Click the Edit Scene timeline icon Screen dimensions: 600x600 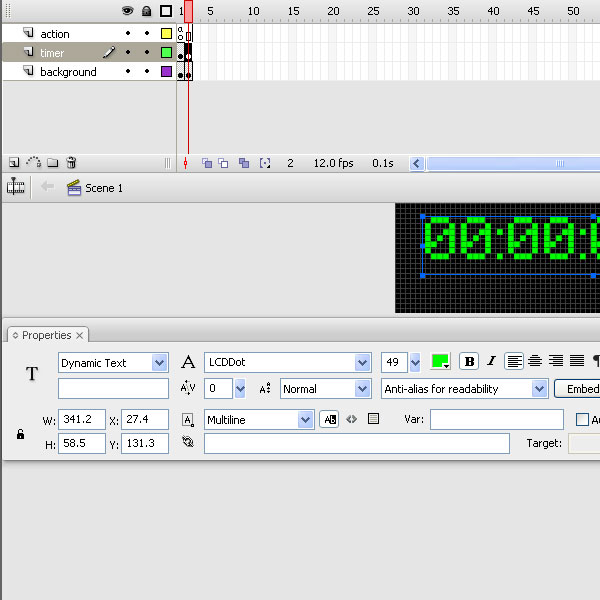[16, 187]
